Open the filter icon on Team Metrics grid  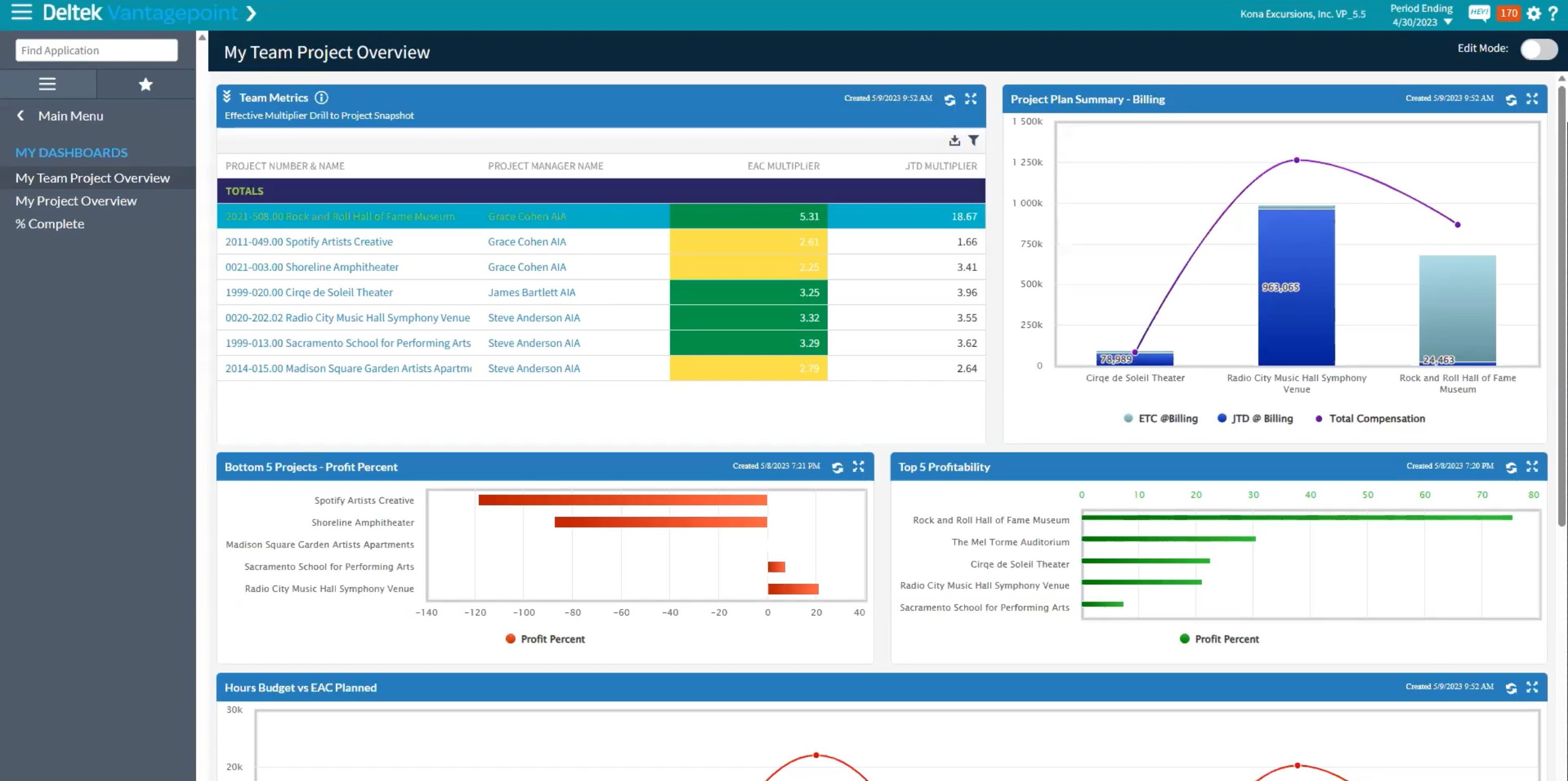coord(974,140)
